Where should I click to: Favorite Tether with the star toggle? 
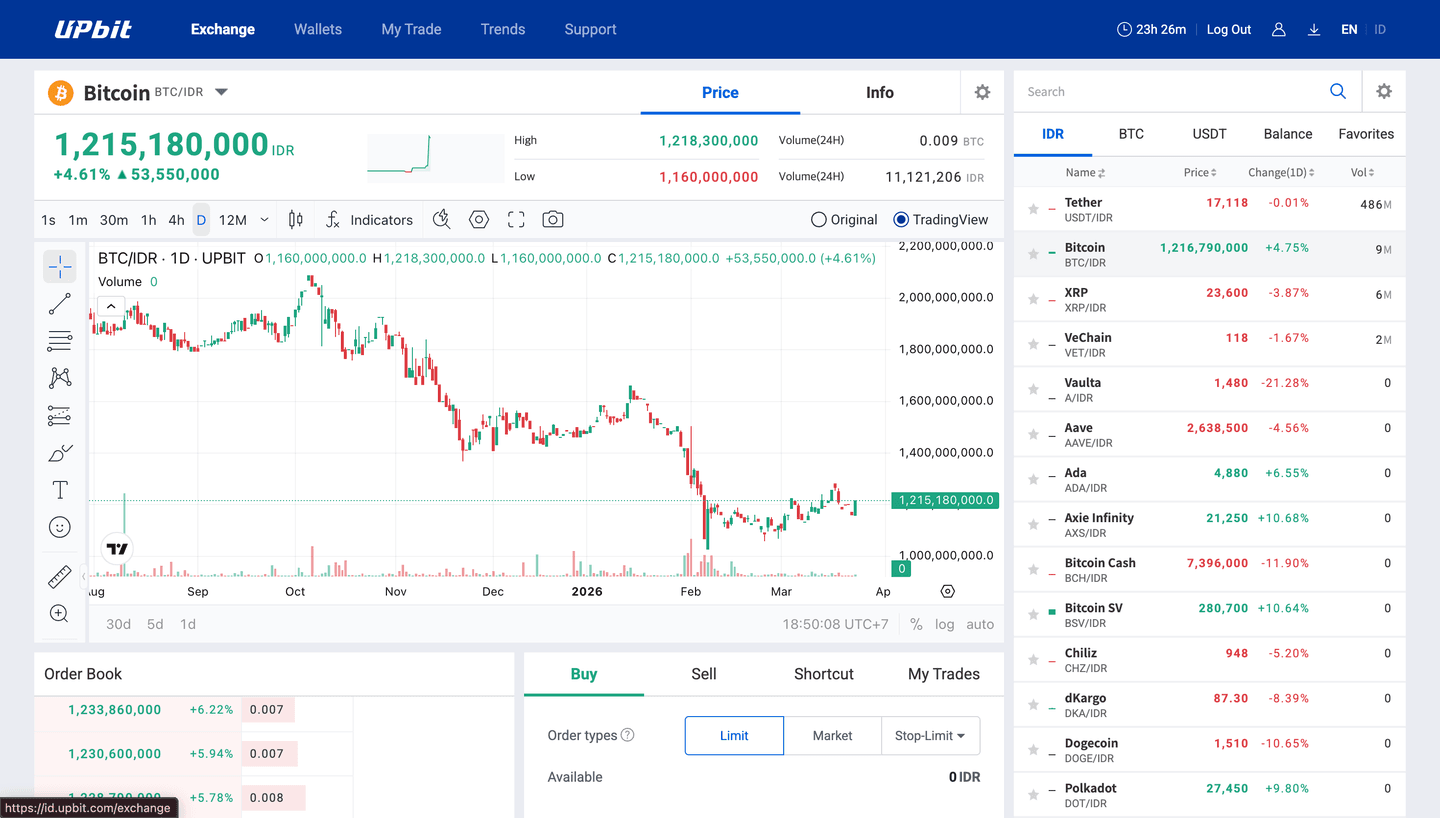[1033, 210]
